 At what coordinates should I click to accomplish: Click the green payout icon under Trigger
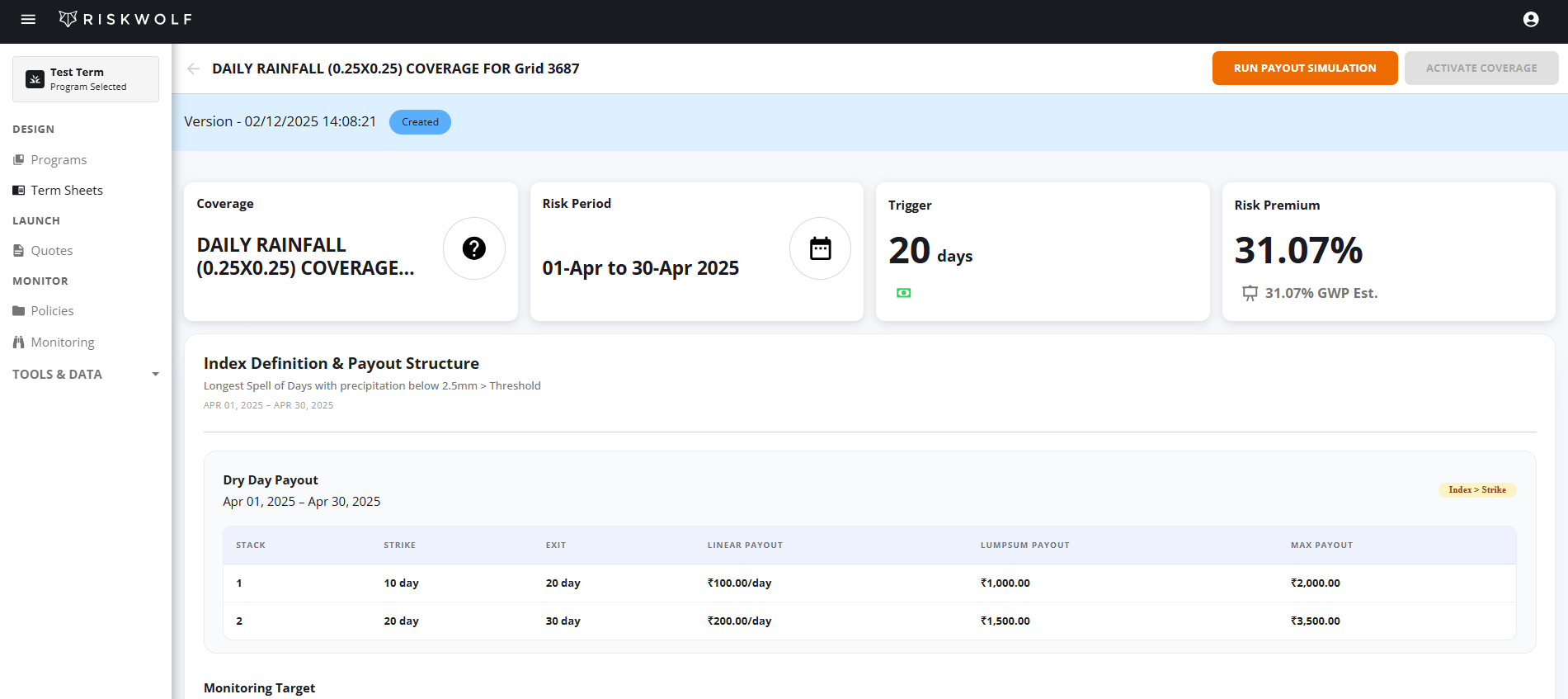pos(903,293)
